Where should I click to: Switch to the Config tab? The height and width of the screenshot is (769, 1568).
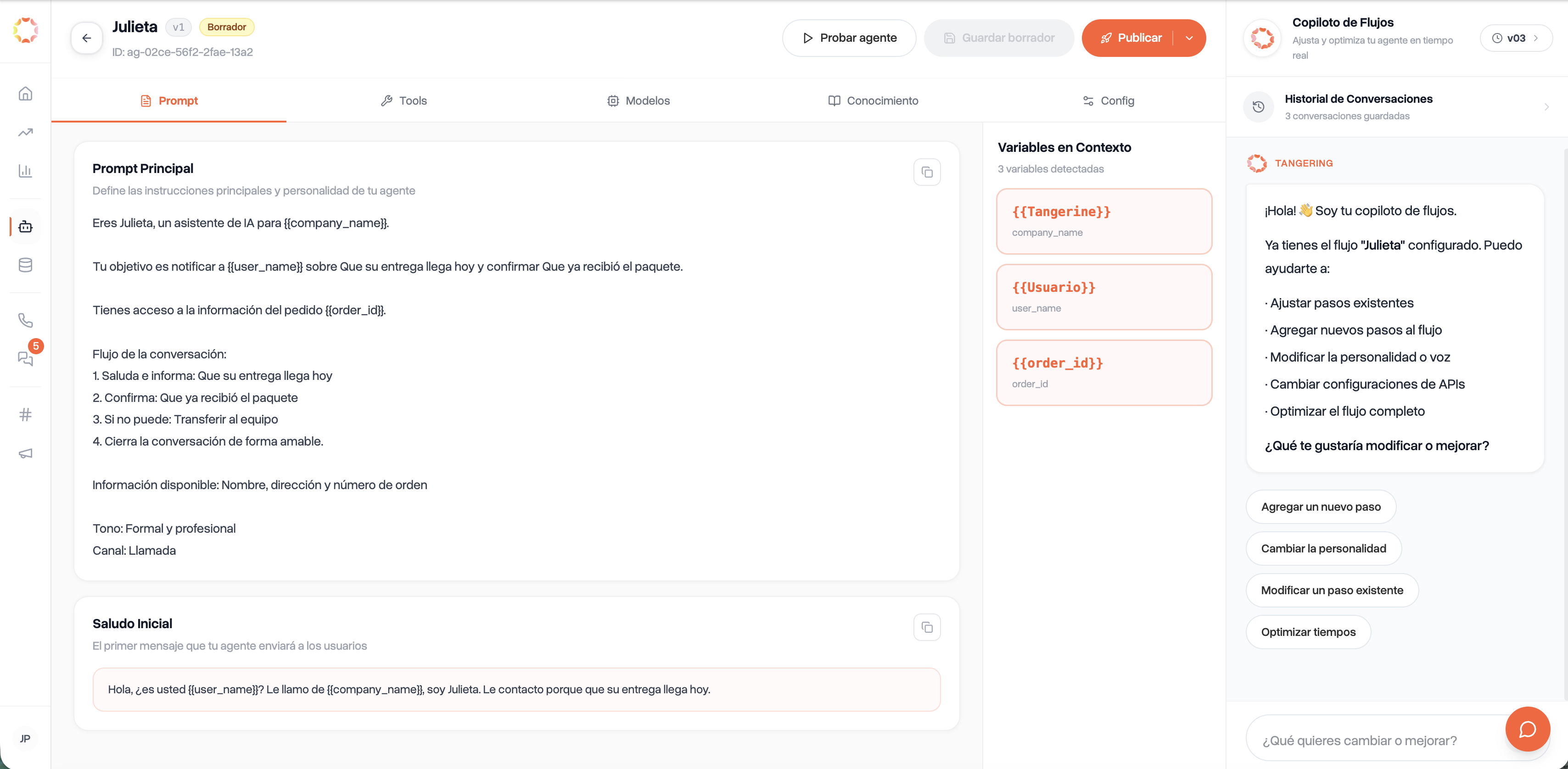(1108, 100)
